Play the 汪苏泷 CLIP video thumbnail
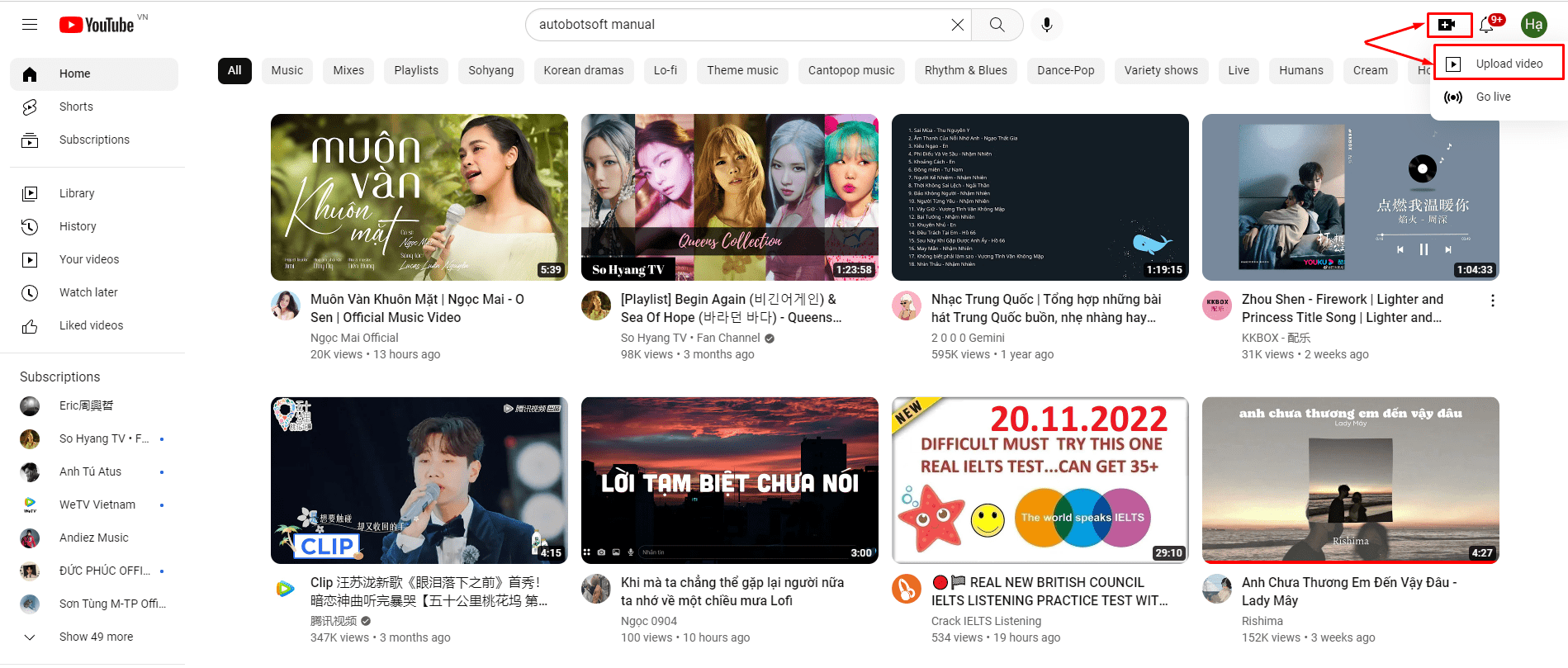 tap(419, 481)
